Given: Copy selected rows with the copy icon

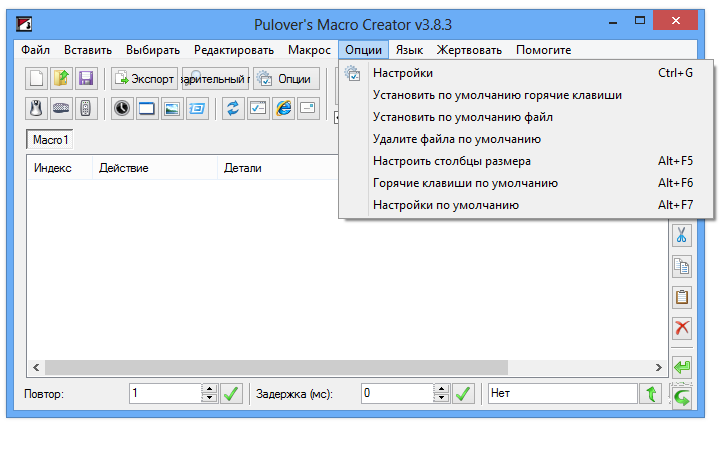Looking at the screenshot, I should click(x=682, y=266).
